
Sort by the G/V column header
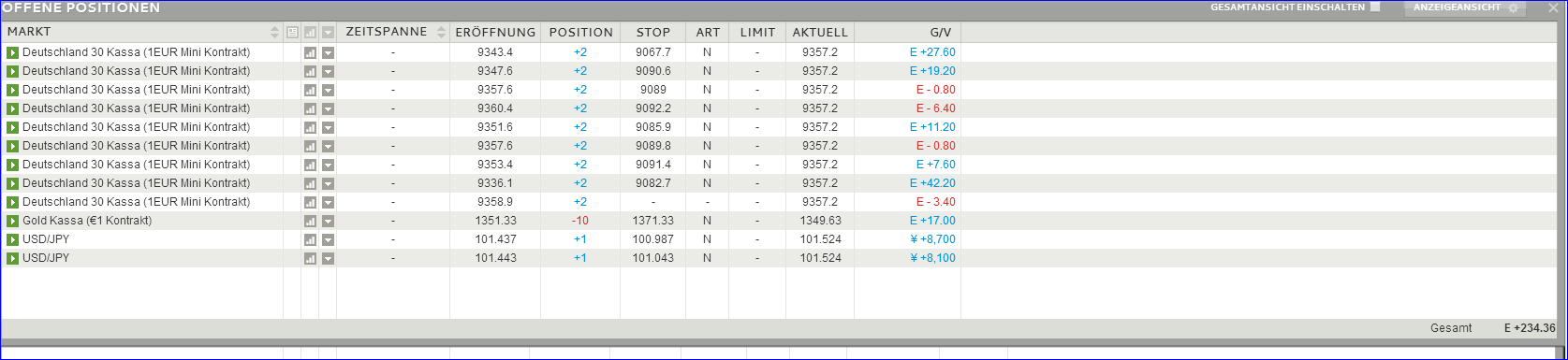[x=908, y=32]
